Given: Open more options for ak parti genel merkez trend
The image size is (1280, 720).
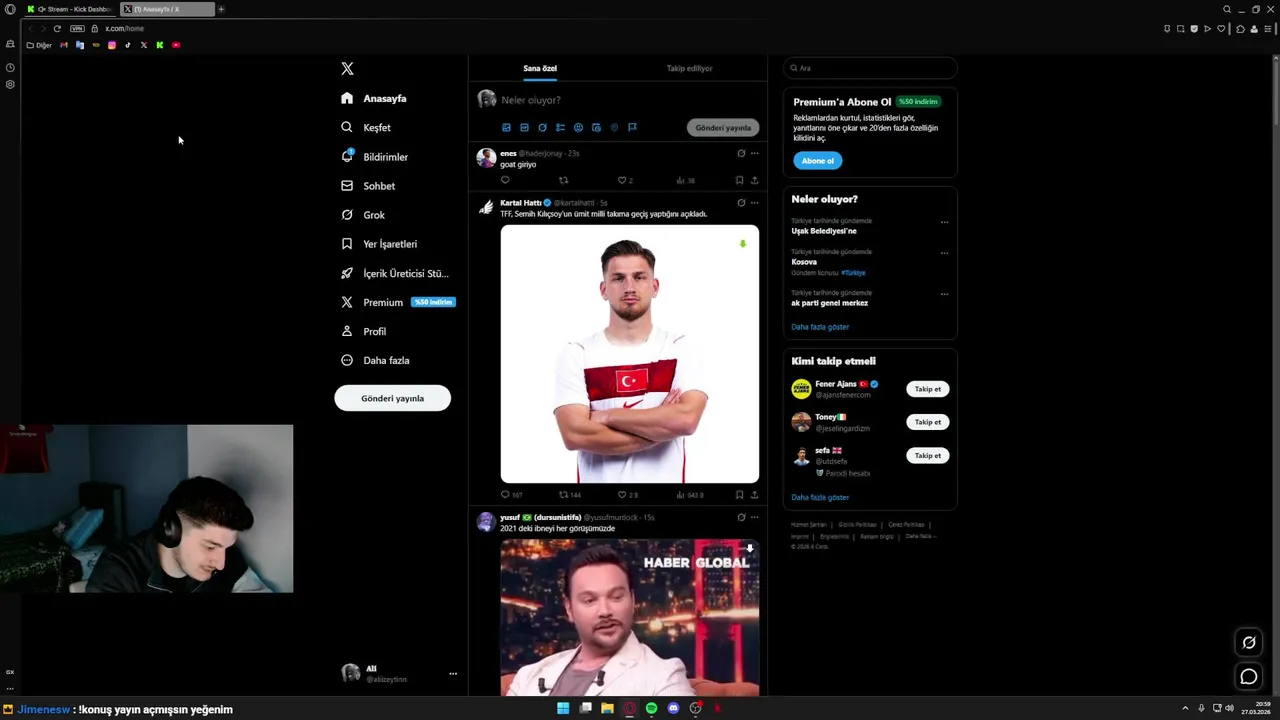Looking at the screenshot, I should (944, 294).
